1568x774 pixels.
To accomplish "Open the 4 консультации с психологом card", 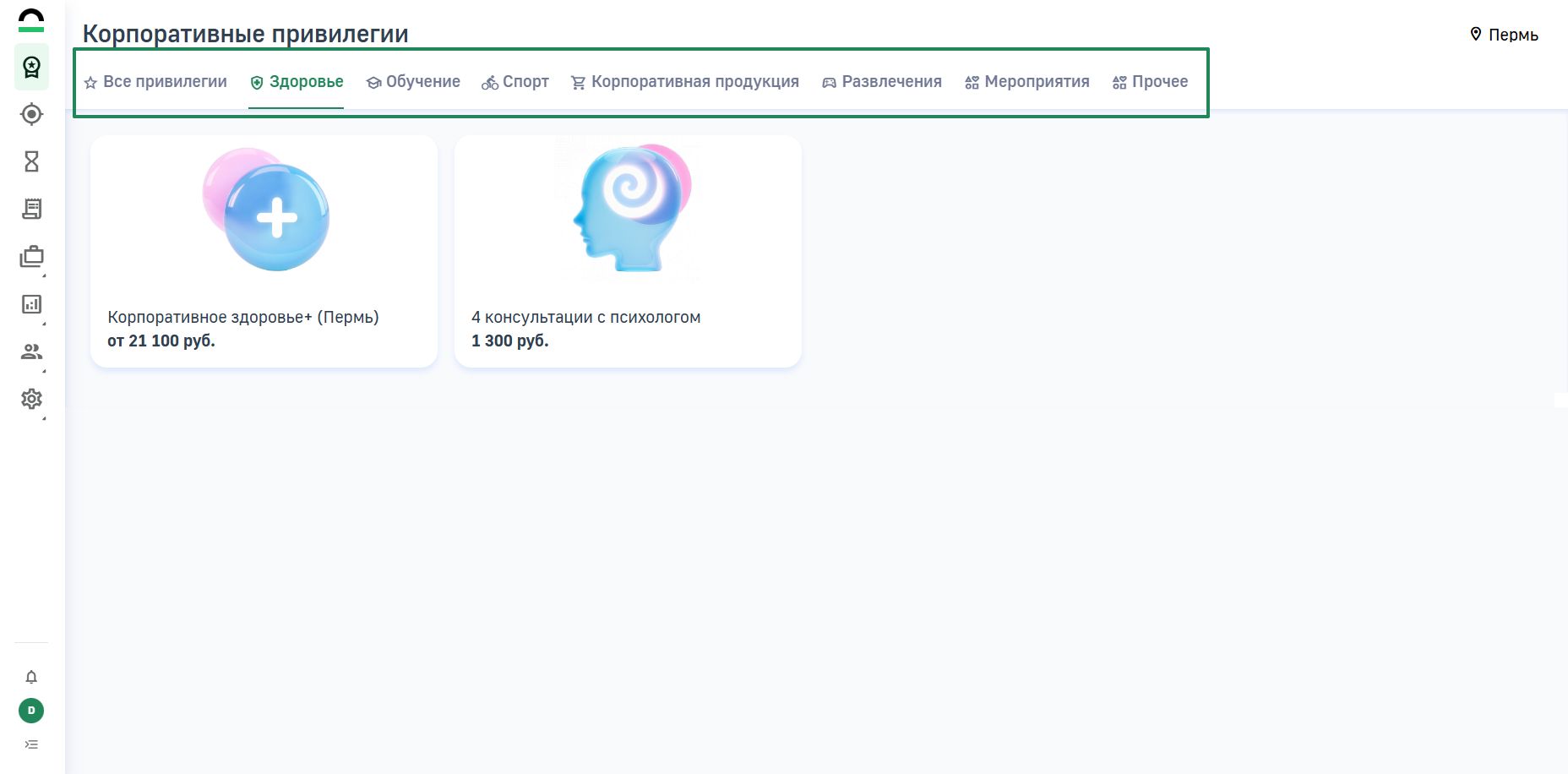I will click(x=628, y=251).
